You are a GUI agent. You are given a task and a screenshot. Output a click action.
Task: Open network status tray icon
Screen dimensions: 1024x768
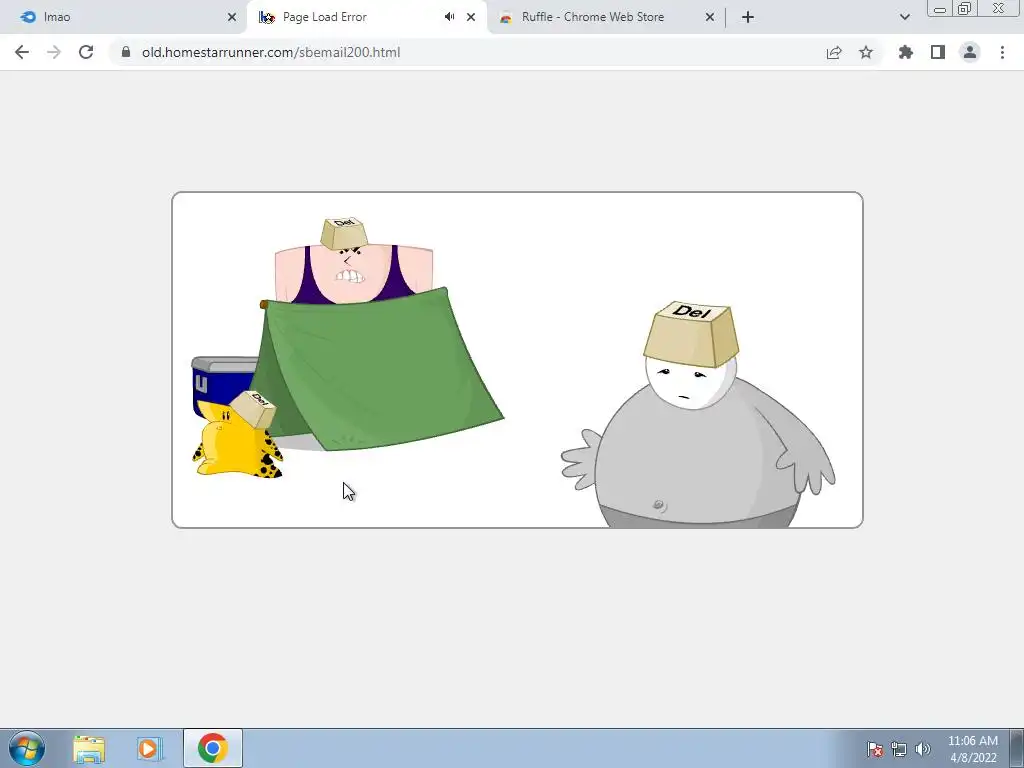899,749
